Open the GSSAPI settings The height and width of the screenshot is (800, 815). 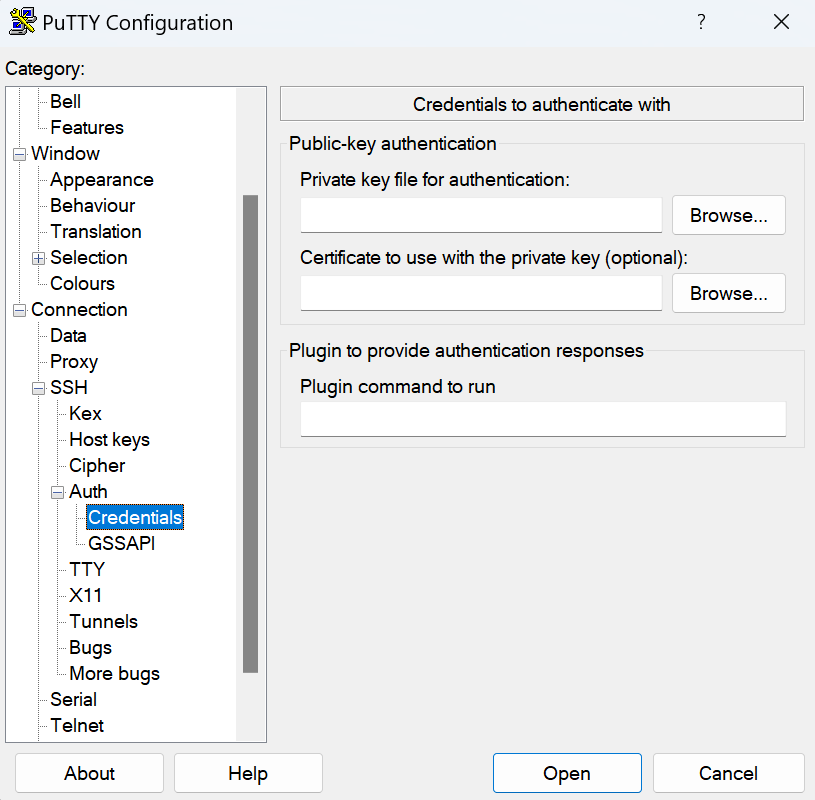(x=122, y=543)
